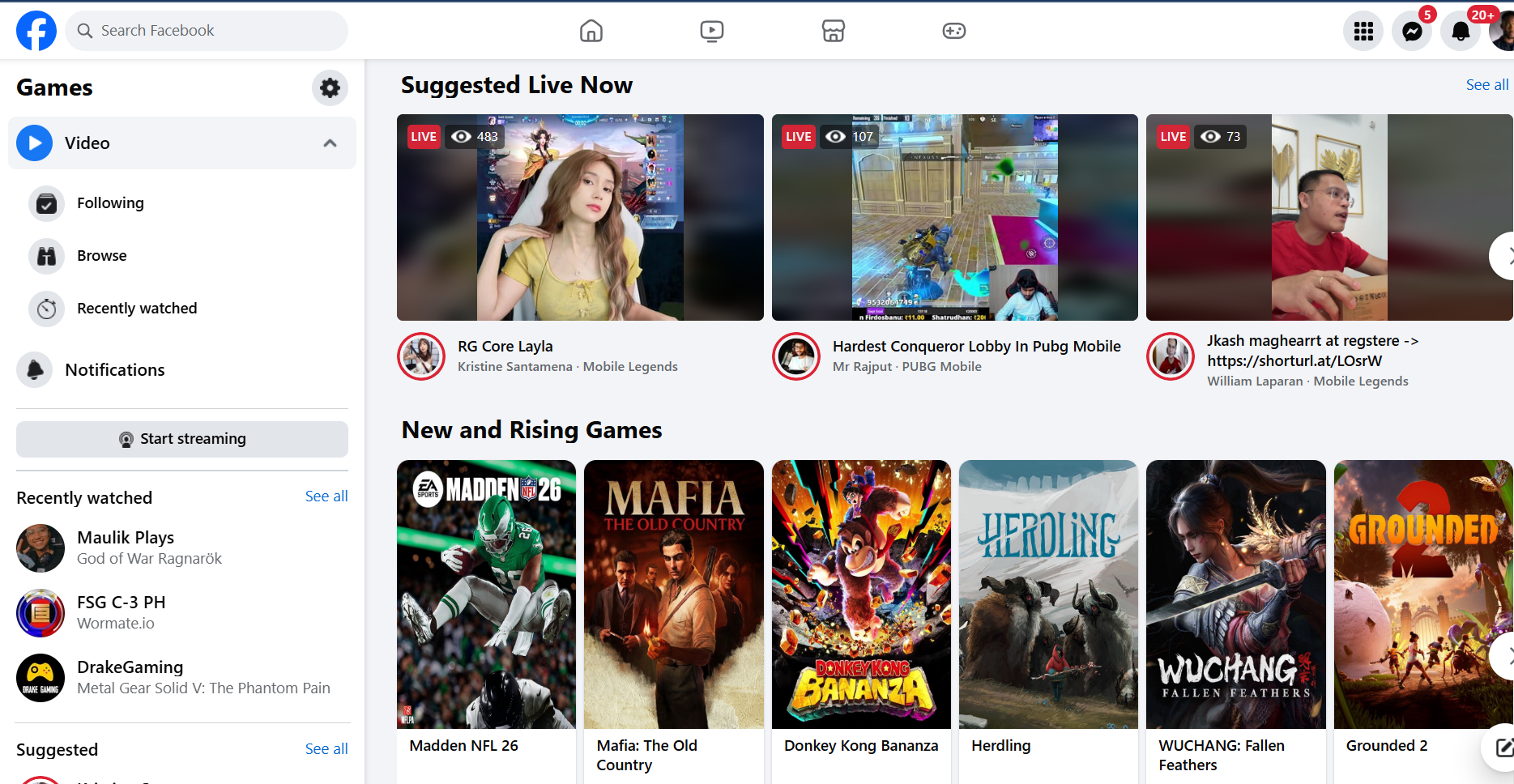Open FSG C-3 PH recently watched entry
This screenshot has height=784, width=1514.
(x=182, y=613)
